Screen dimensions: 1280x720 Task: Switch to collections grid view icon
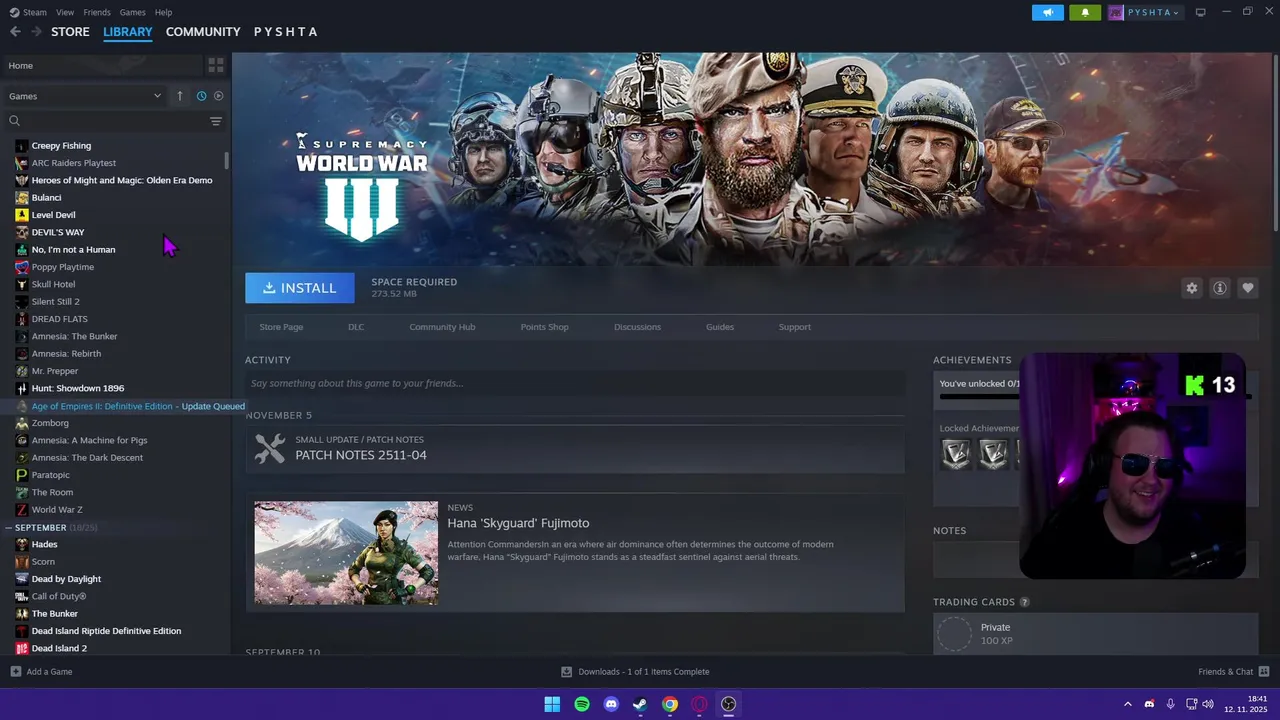tap(216, 66)
